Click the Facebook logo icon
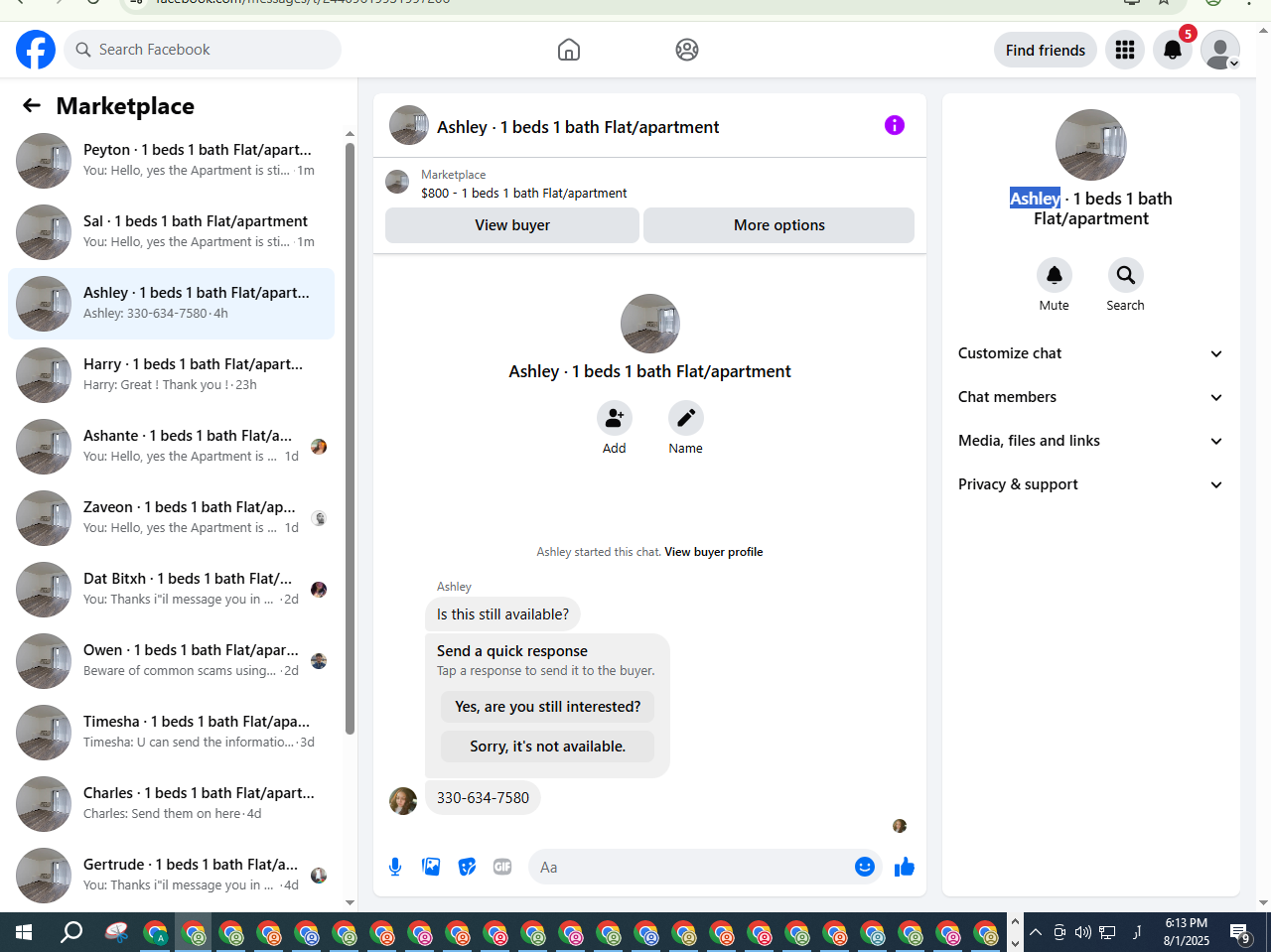Image resolution: width=1271 pixels, height=952 pixels. click(x=36, y=50)
